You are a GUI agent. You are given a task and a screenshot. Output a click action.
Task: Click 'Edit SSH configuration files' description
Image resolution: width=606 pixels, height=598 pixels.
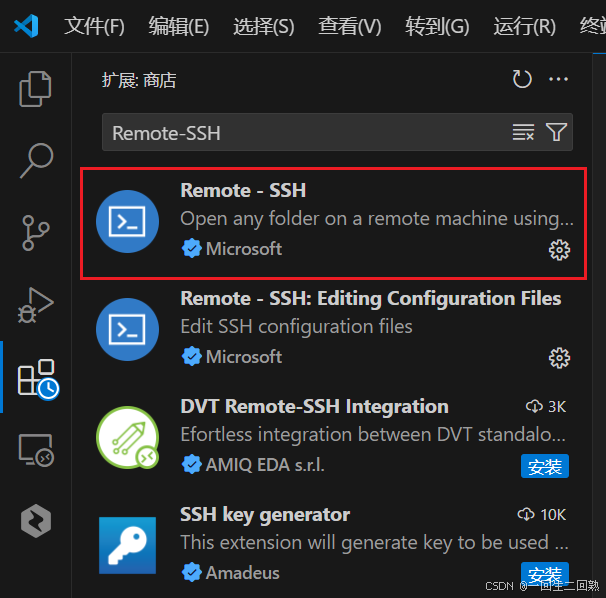pos(296,327)
